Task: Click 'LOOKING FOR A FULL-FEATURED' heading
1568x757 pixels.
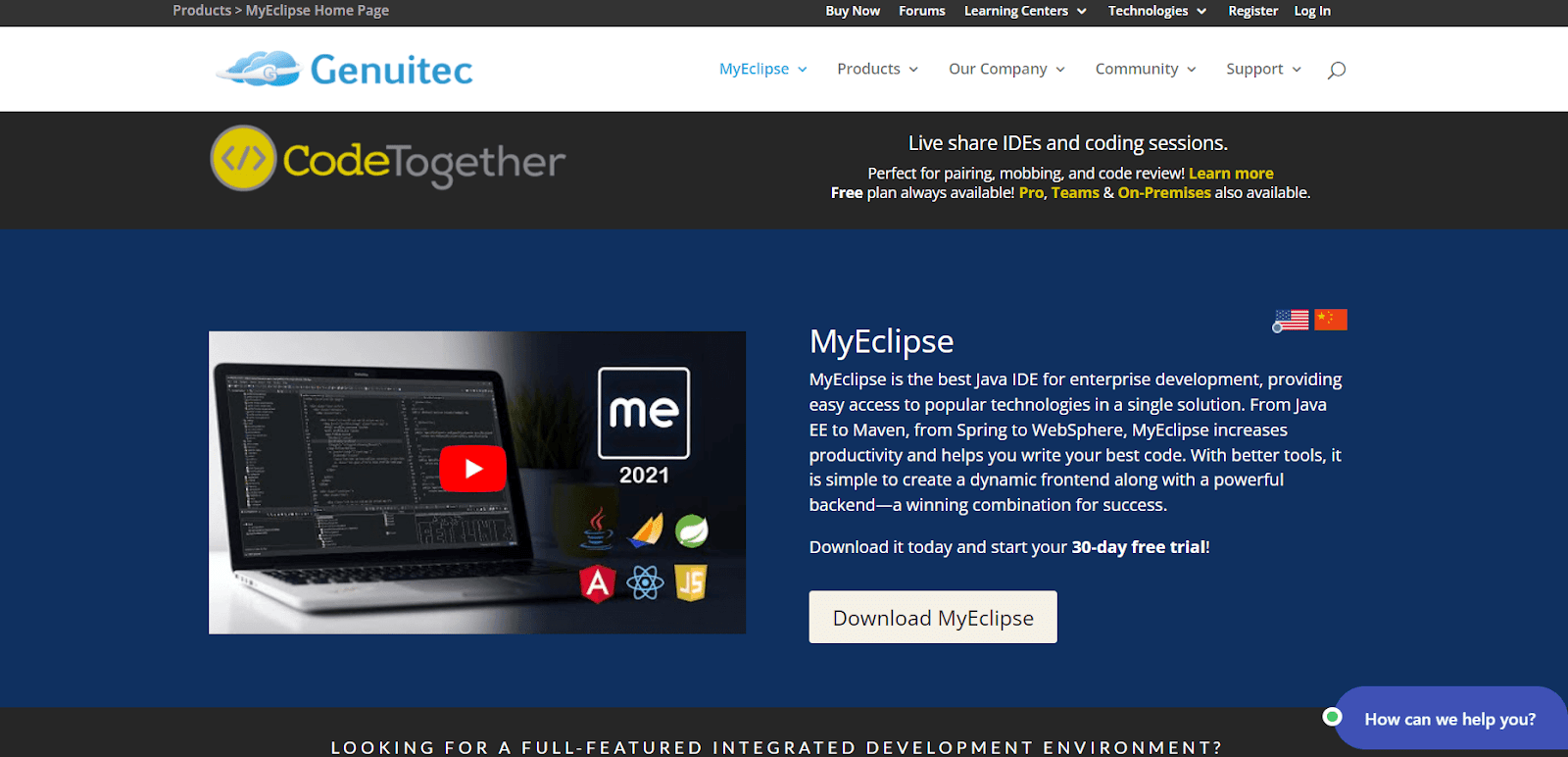Action: (x=776, y=747)
